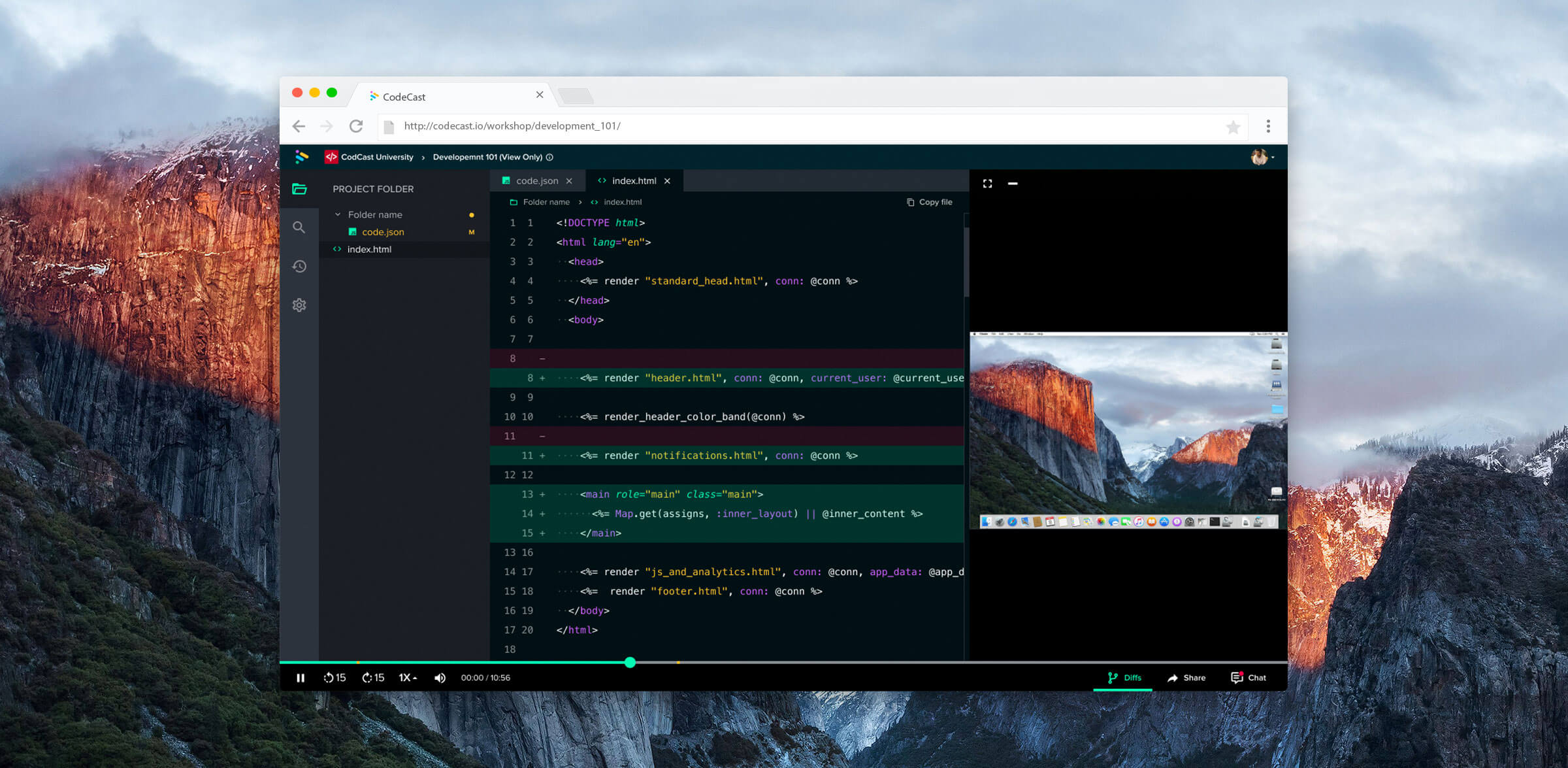
Task: Mute audio with the speaker icon
Action: pos(440,678)
